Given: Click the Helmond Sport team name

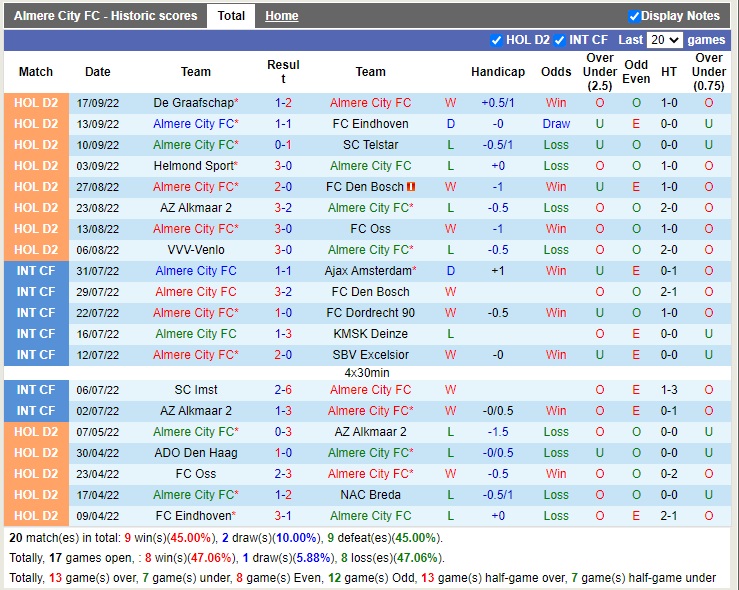Looking at the screenshot, I should [x=193, y=166].
